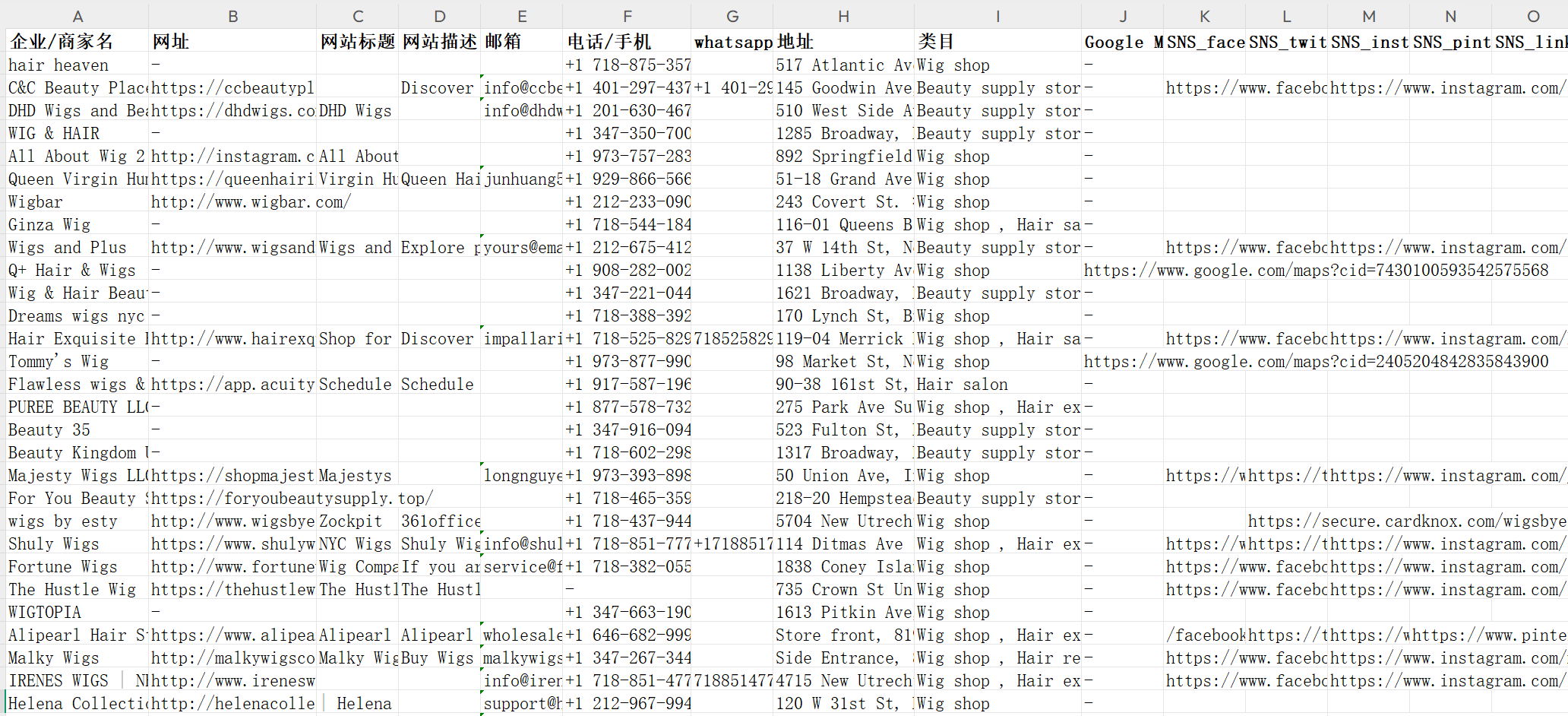Select column H header
Screen dimensions: 1568x716
[x=843, y=16]
